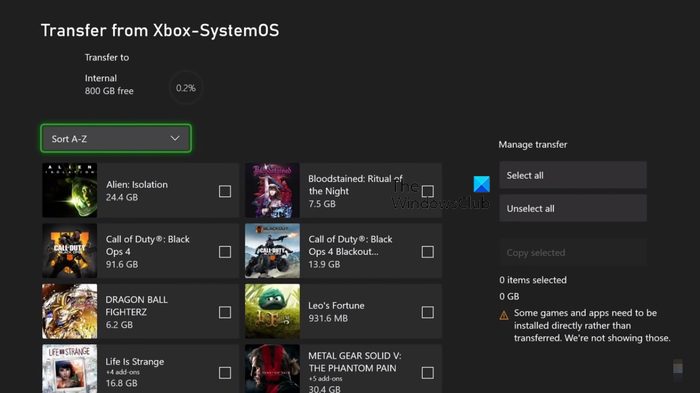The height and width of the screenshot is (393, 700).
Task: Click the DRAGON BALL FIGHTERZ title text
Action: (x=137, y=305)
